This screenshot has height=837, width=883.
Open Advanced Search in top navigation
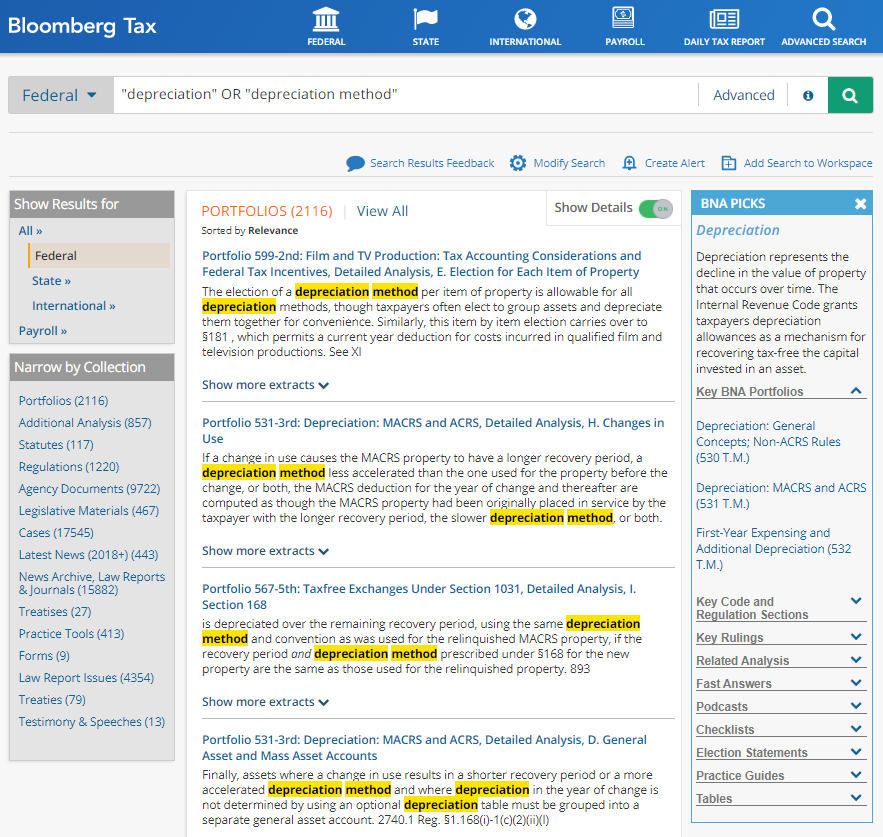pyautogui.click(x=823, y=19)
